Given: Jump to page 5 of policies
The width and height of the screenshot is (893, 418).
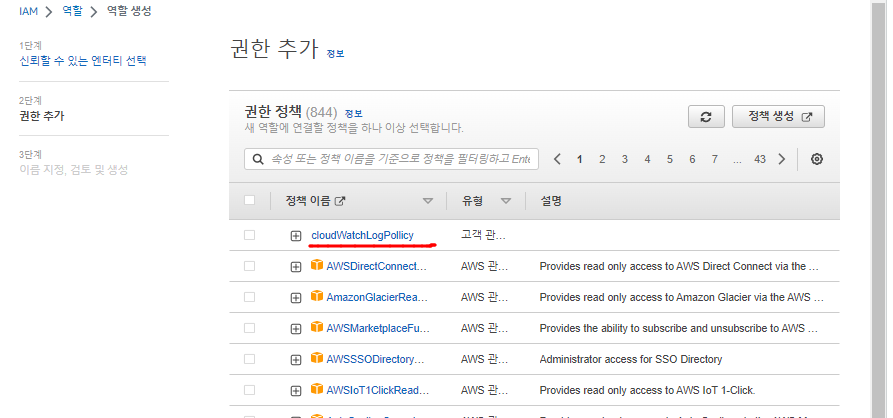Looking at the screenshot, I should (670, 159).
